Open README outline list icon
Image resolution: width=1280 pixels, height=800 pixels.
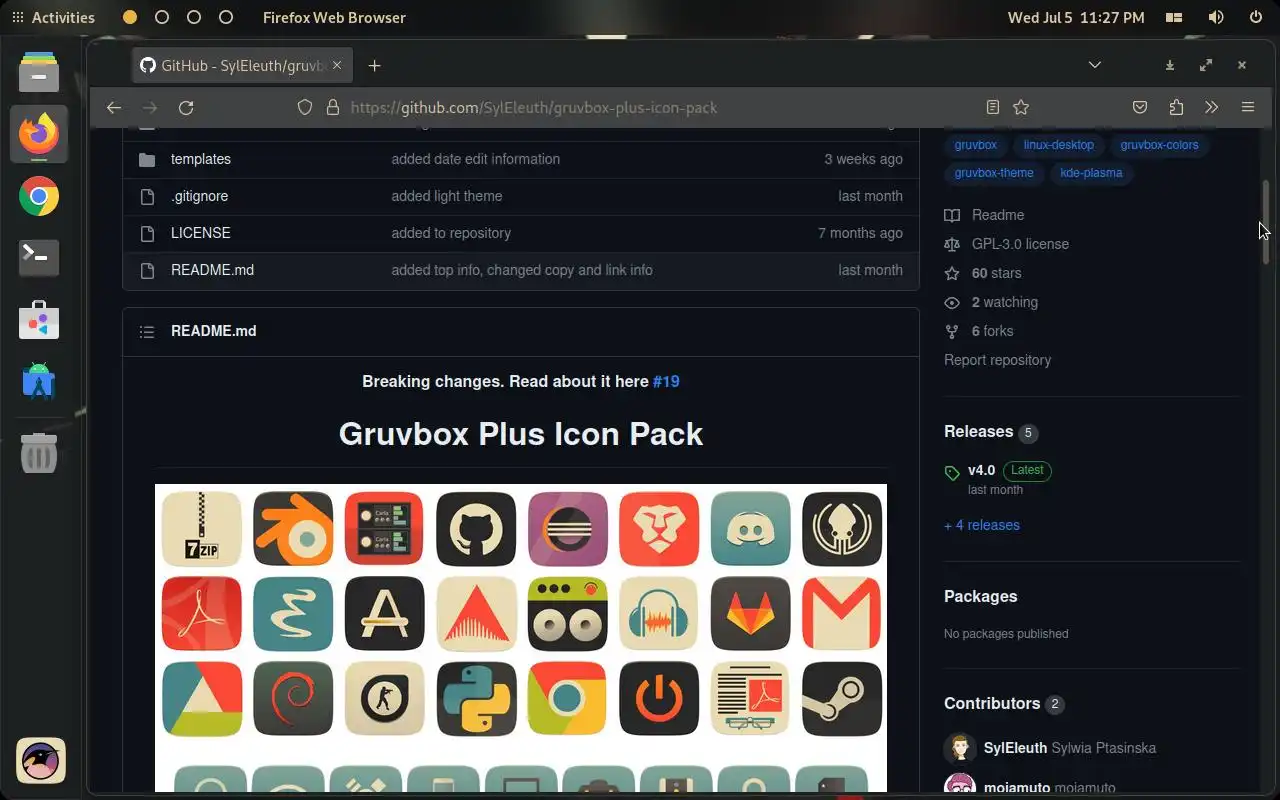147,331
